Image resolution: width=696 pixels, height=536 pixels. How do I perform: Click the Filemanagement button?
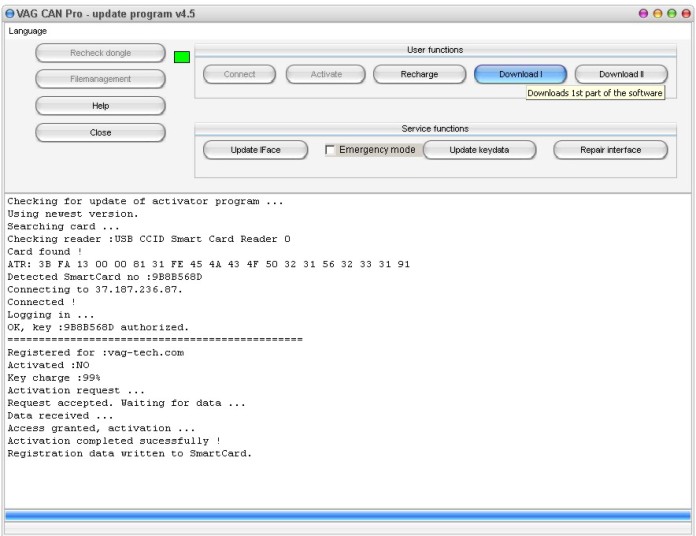pos(100,79)
